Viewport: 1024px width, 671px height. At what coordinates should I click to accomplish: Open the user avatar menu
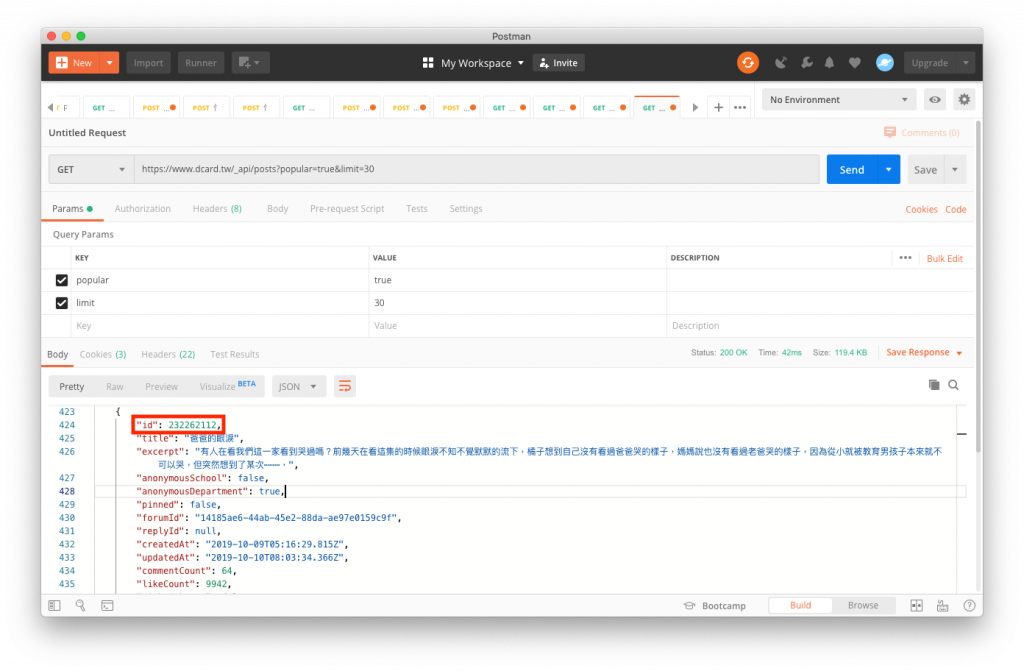[885, 63]
